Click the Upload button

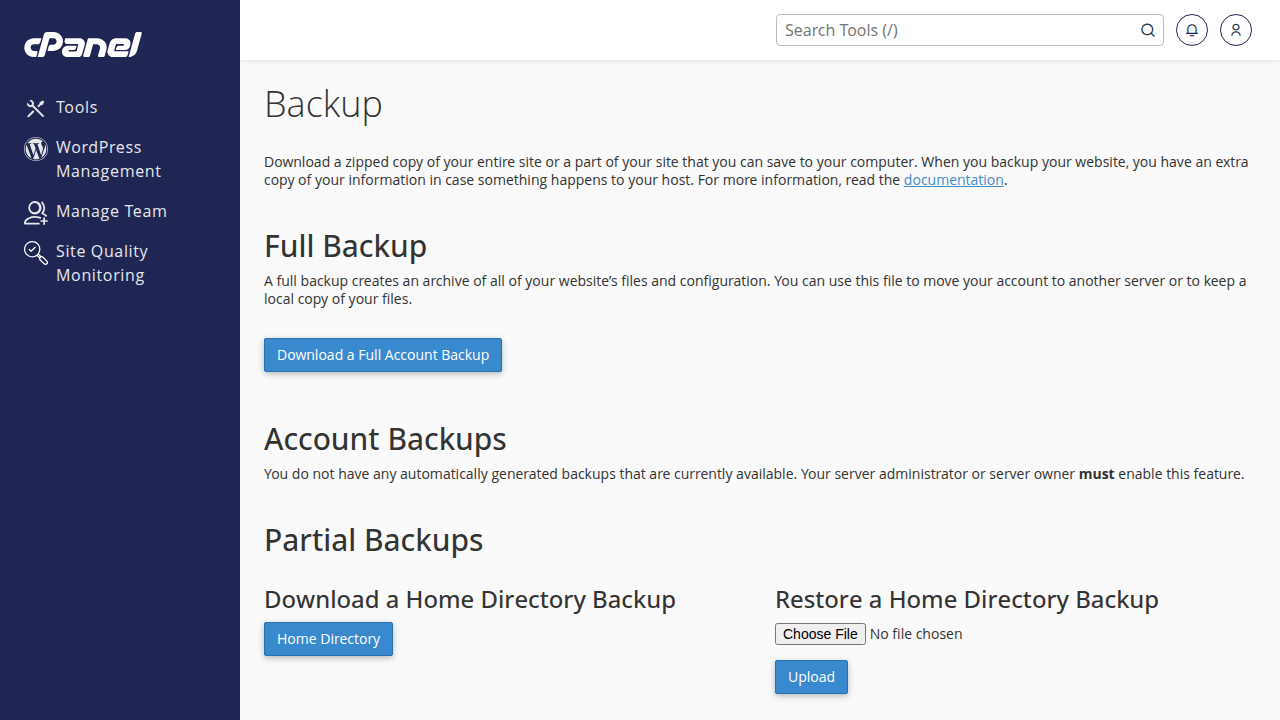tap(811, 677)
